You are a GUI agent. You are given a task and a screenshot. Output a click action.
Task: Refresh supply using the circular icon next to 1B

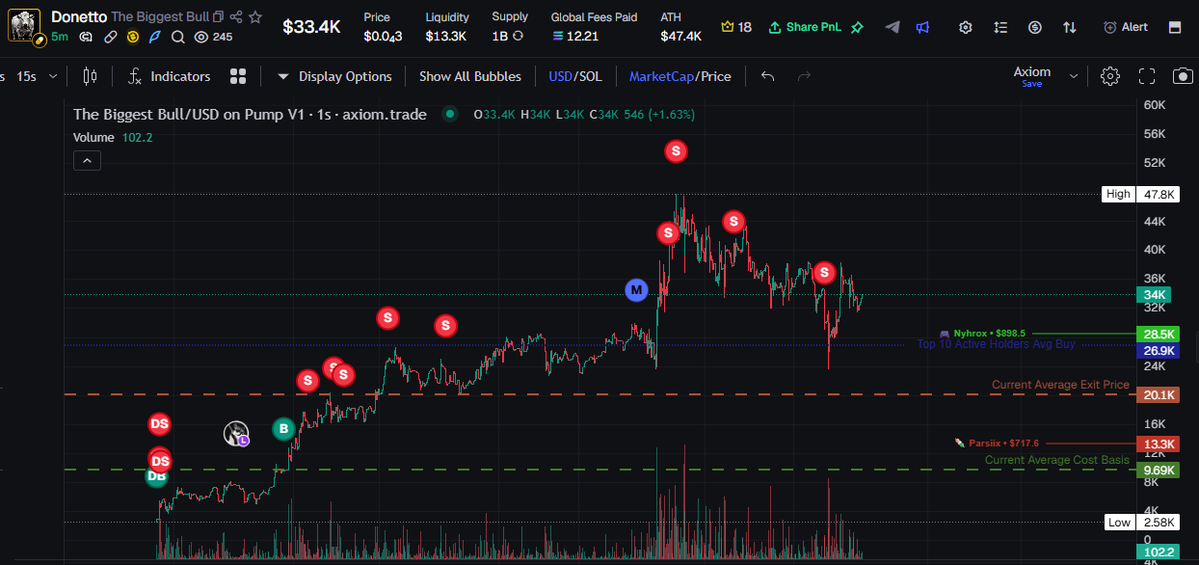coord(518,36)
